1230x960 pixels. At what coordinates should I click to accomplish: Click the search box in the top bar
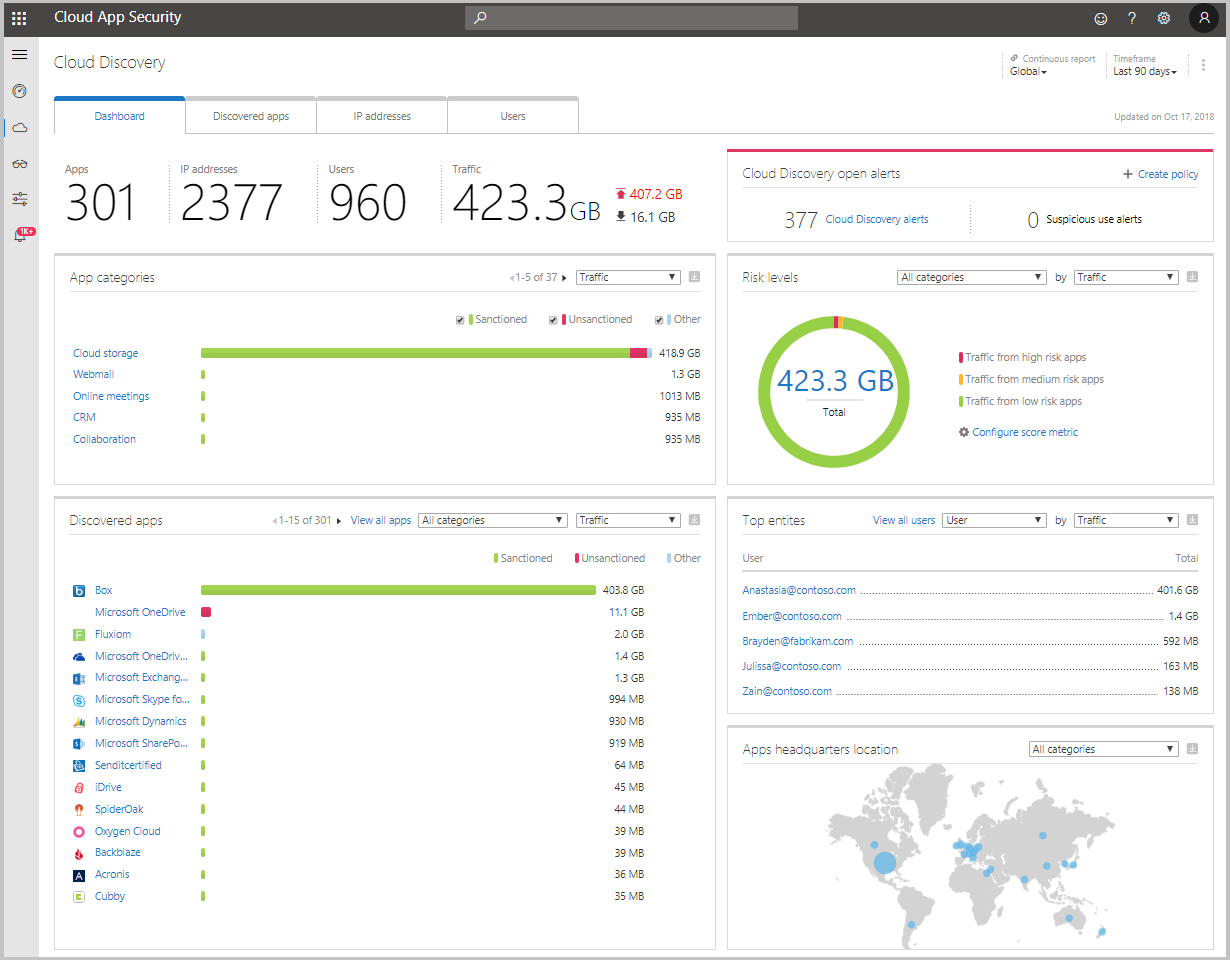[630, 17]
